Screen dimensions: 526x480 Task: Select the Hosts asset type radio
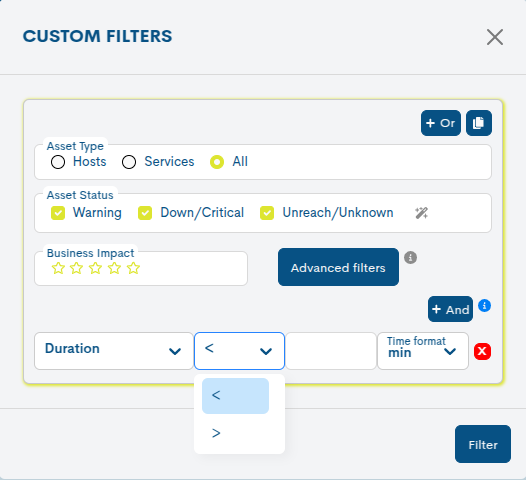coord(58,162)
